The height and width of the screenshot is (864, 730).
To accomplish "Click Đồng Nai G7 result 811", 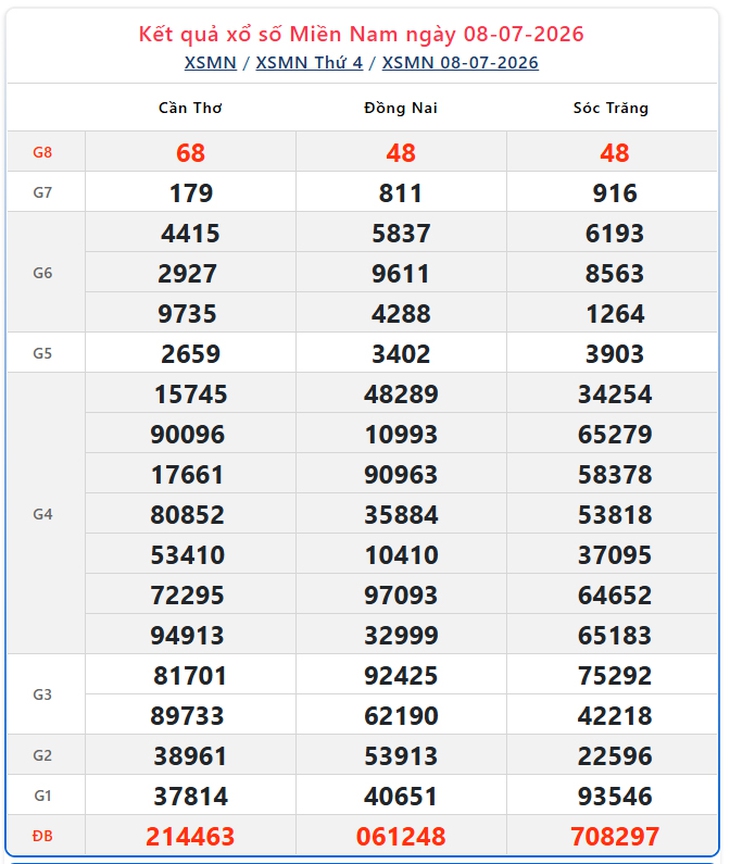I will pos(401,193).
